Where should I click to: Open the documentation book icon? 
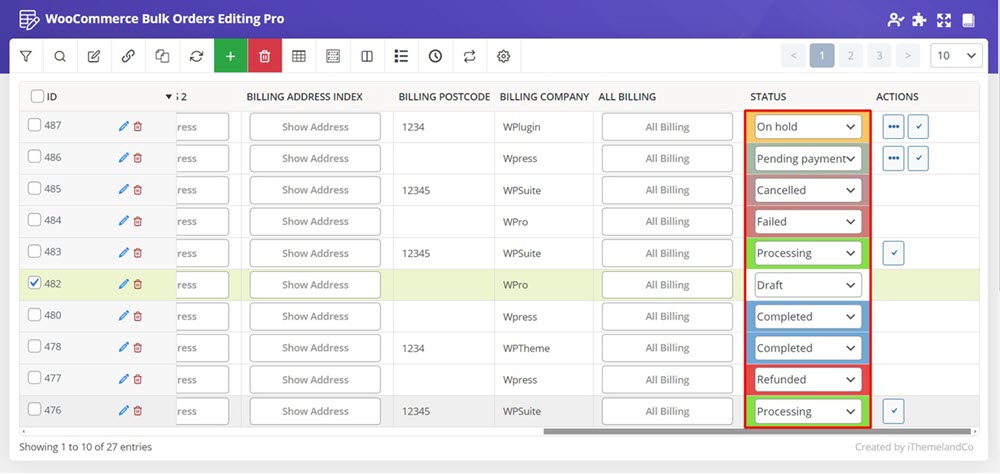pyautogui.click(x=969, y=20)
